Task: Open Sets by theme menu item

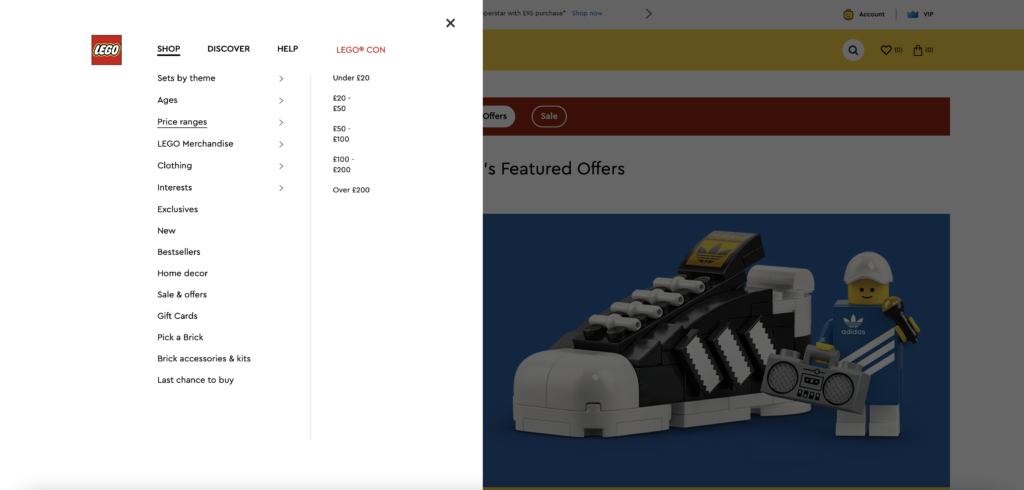Action: coord(186,78)
